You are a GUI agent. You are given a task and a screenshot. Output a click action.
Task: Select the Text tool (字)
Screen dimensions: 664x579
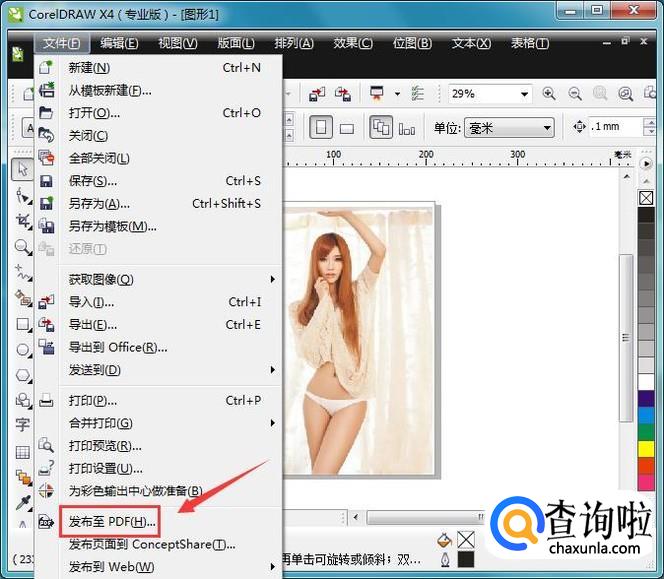tap(22, 424)
